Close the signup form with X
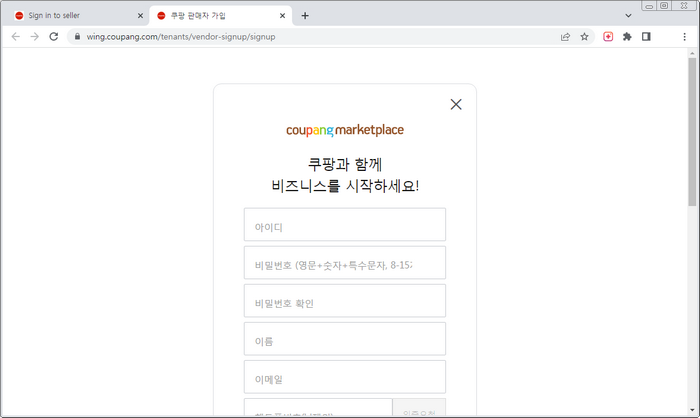The width and height of the screenshot is (700, 418). [456, 104]
